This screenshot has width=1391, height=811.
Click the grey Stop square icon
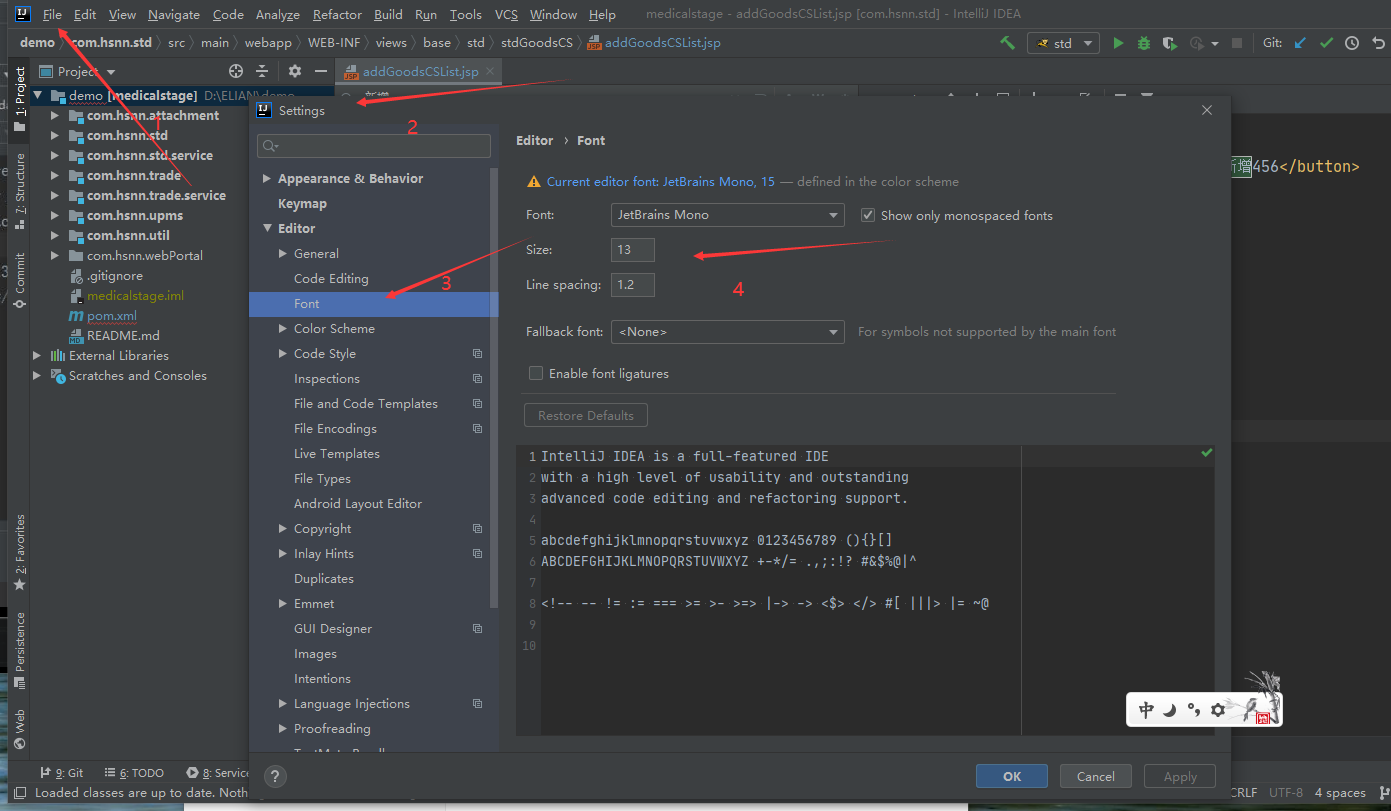pos(1237,43)
